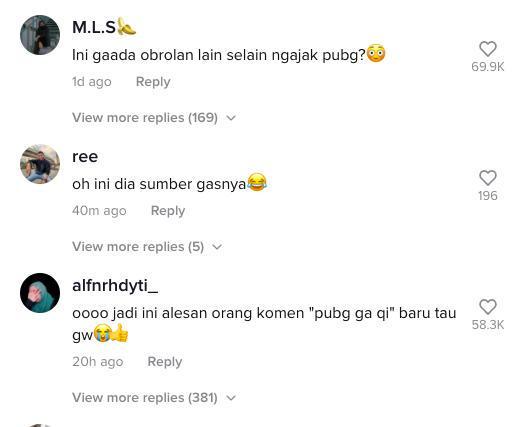Reply to ree's comment

click(168, 211)
